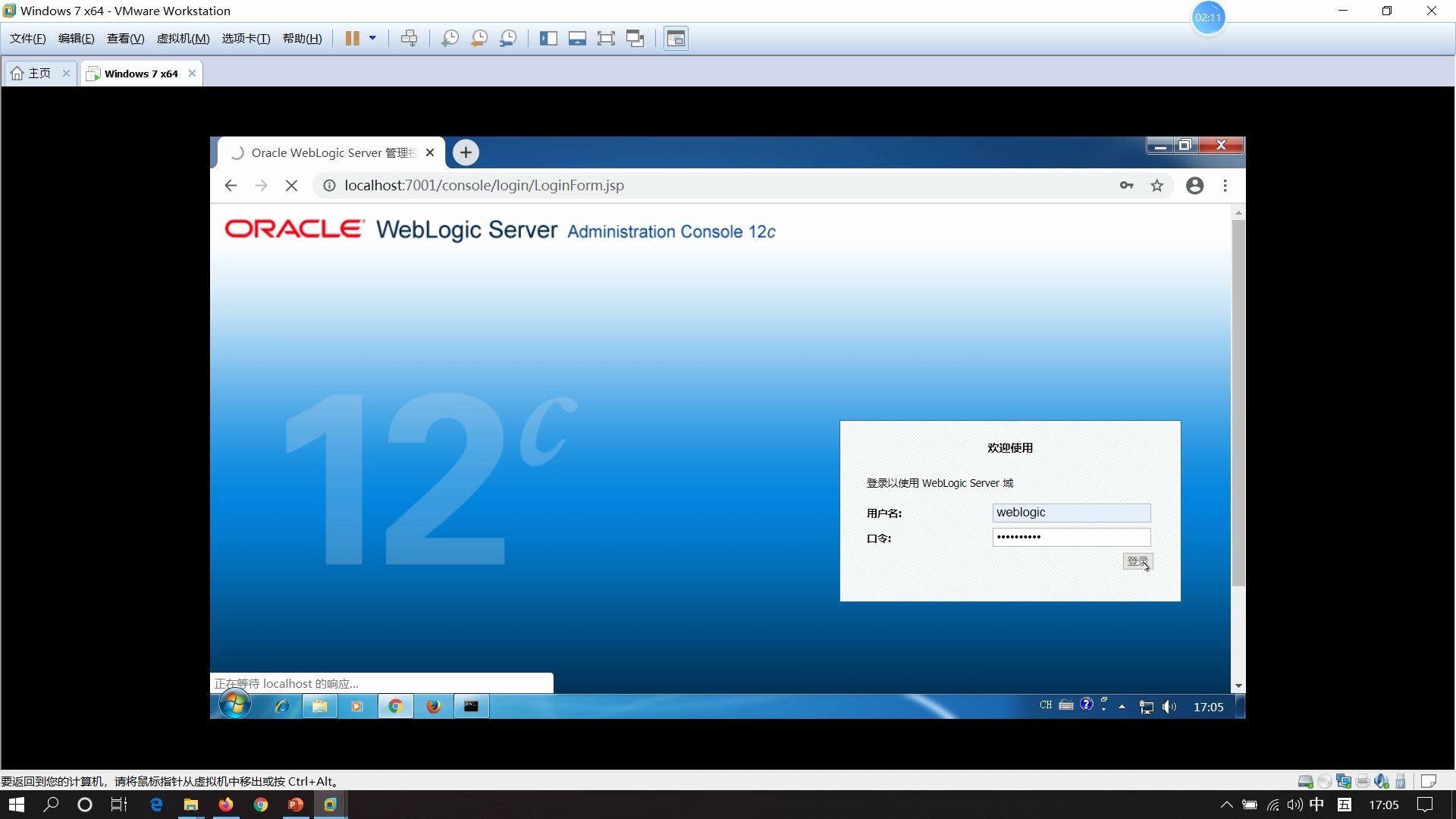The height and width of the screenshot is (819, 1456).
Task: Click the reload/stop page icon
Action: (293, 185)
